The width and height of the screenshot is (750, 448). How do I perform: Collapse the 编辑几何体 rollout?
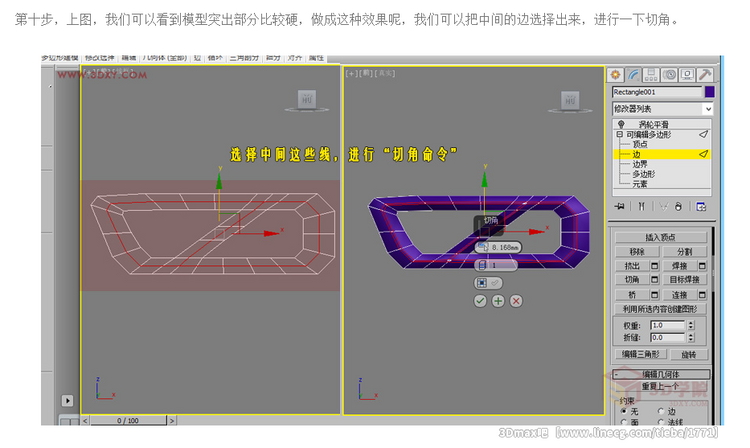coord(661,374)
